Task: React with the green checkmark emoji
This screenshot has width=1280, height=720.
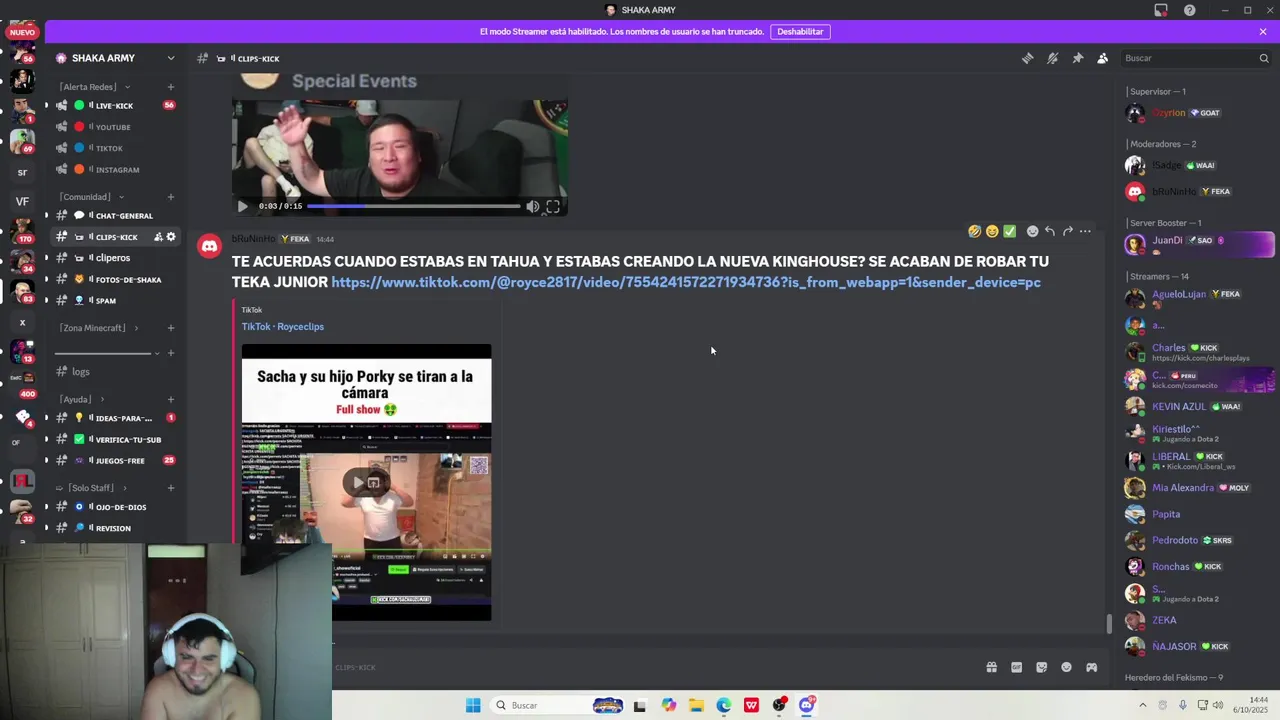Action: [x=1010, y=231]
